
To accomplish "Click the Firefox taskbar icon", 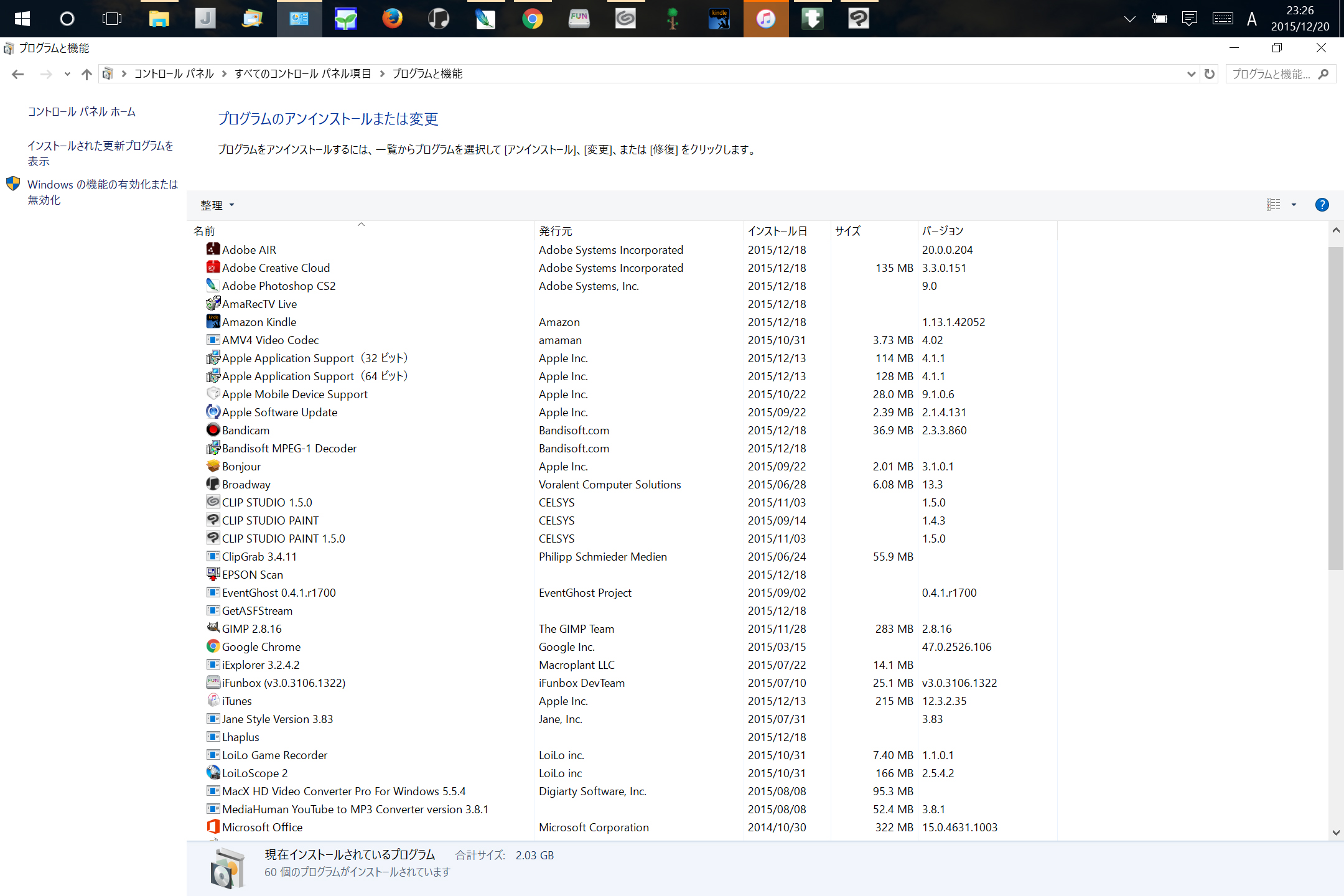I will pyautogui.click(x=392, y=19).
